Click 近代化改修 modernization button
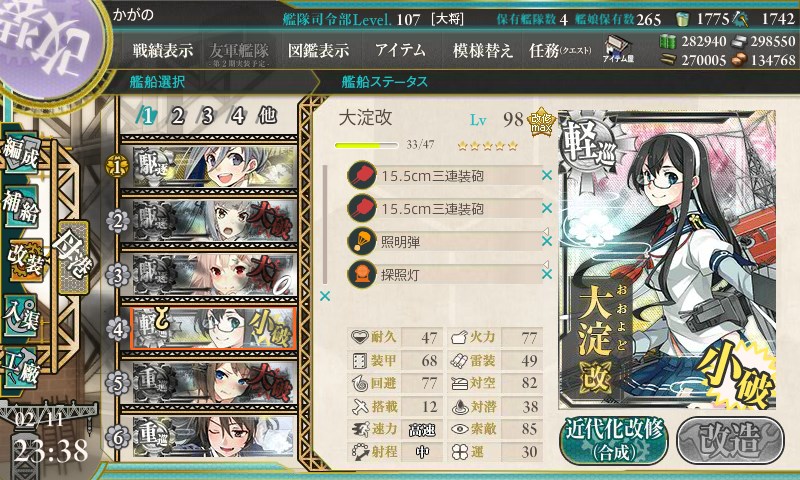 [x=614, y=440]
